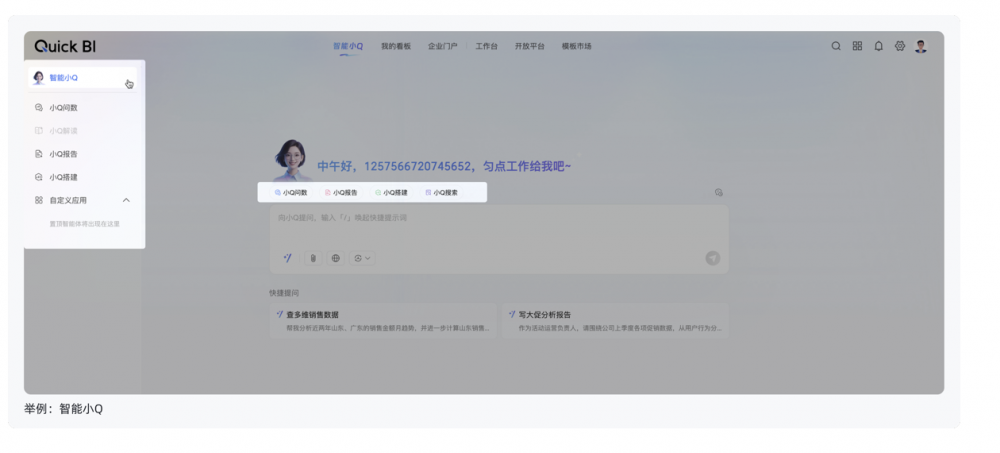Click the 小Q assistant avatar image
This screenshot has height=453, width=1000.
291,160
